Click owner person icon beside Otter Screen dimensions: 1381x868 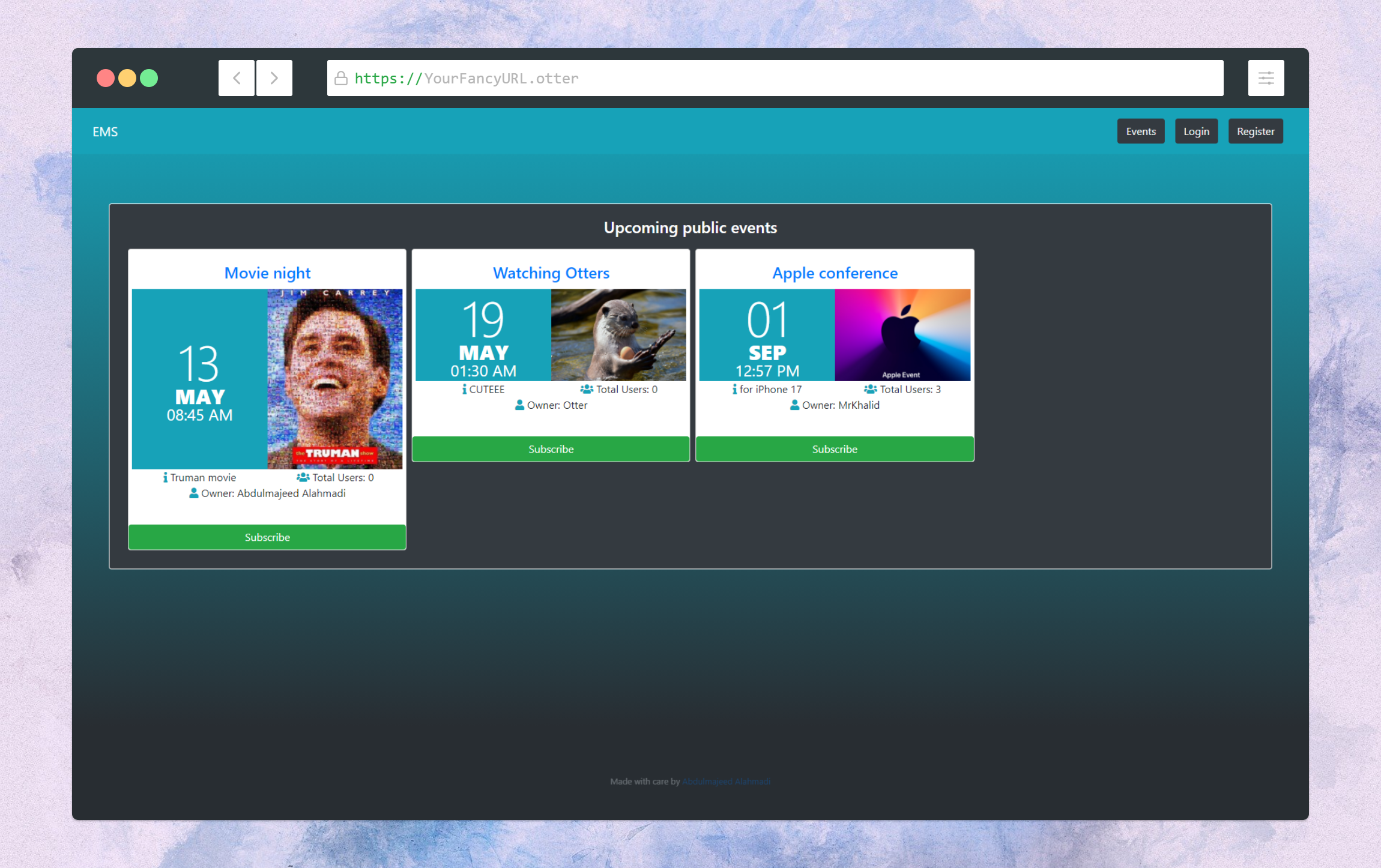point(519,405)
